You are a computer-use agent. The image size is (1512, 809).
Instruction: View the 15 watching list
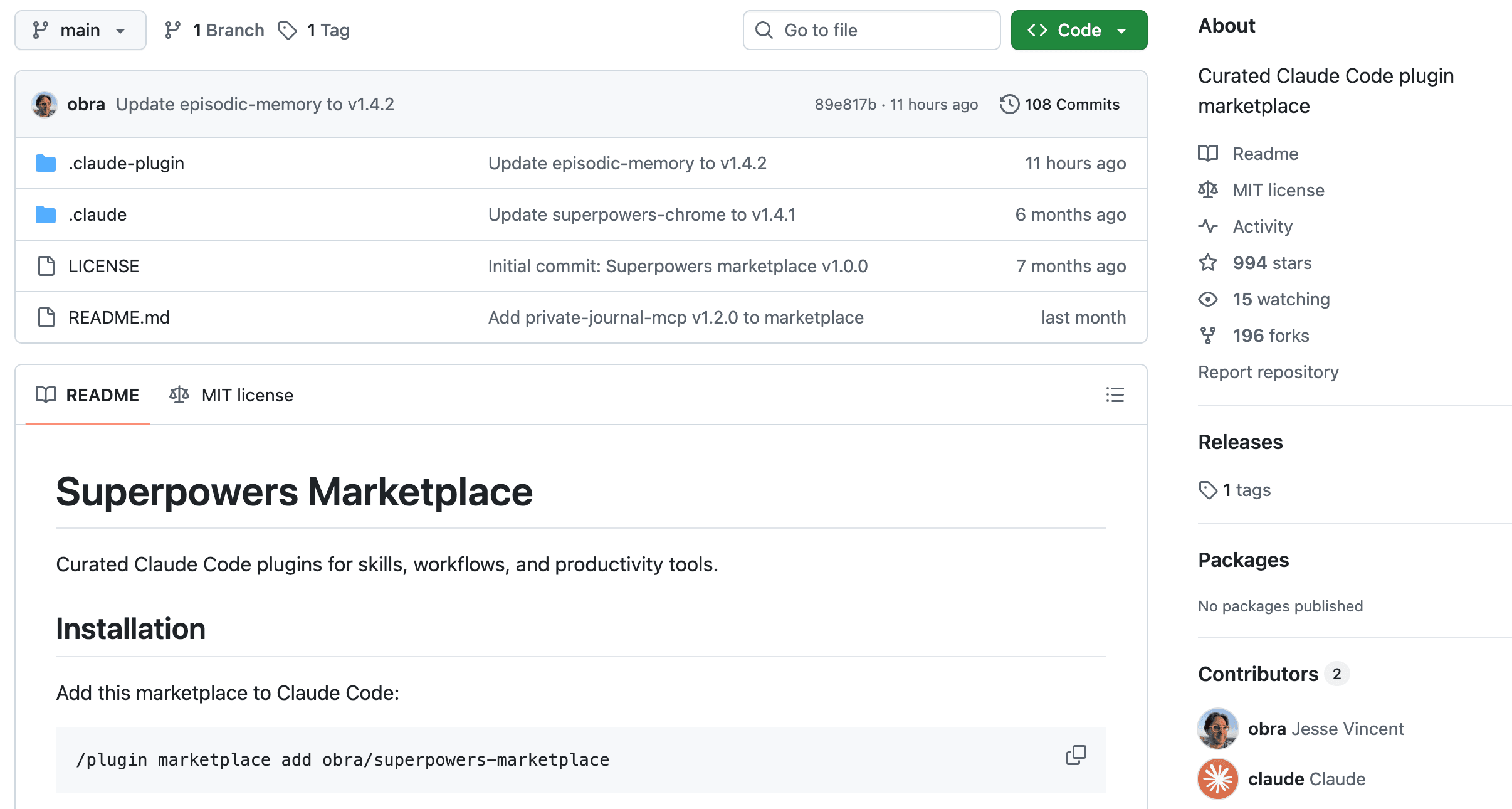pos(1281,299)
